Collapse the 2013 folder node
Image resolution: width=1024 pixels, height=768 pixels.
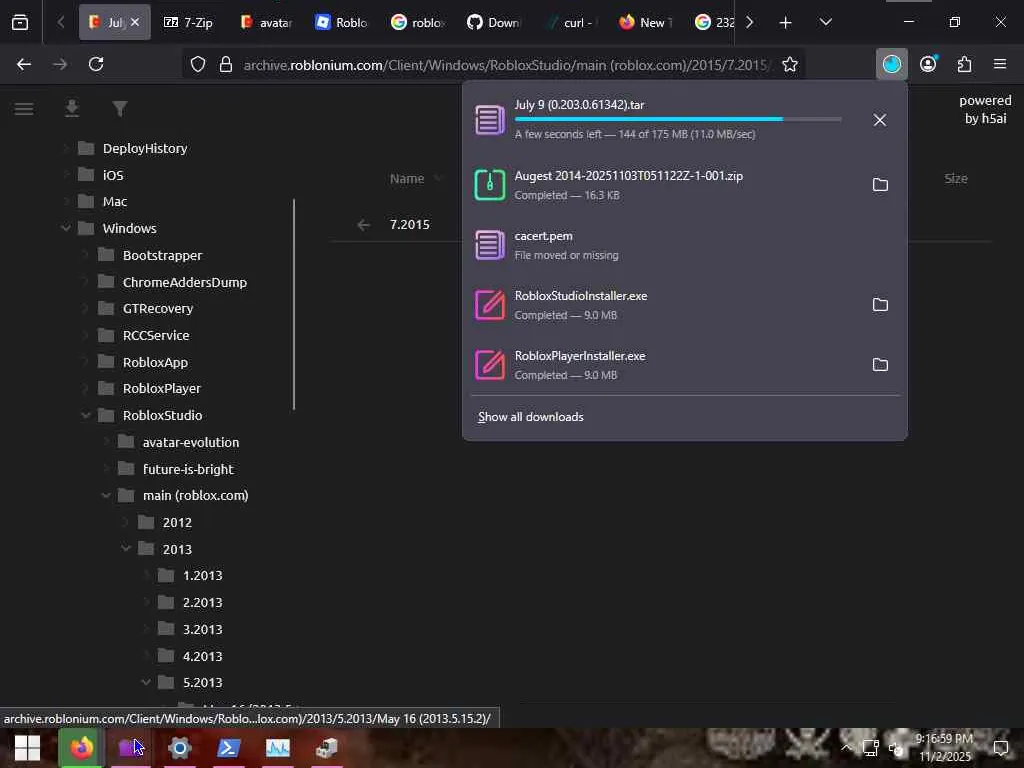coord(126,549)
